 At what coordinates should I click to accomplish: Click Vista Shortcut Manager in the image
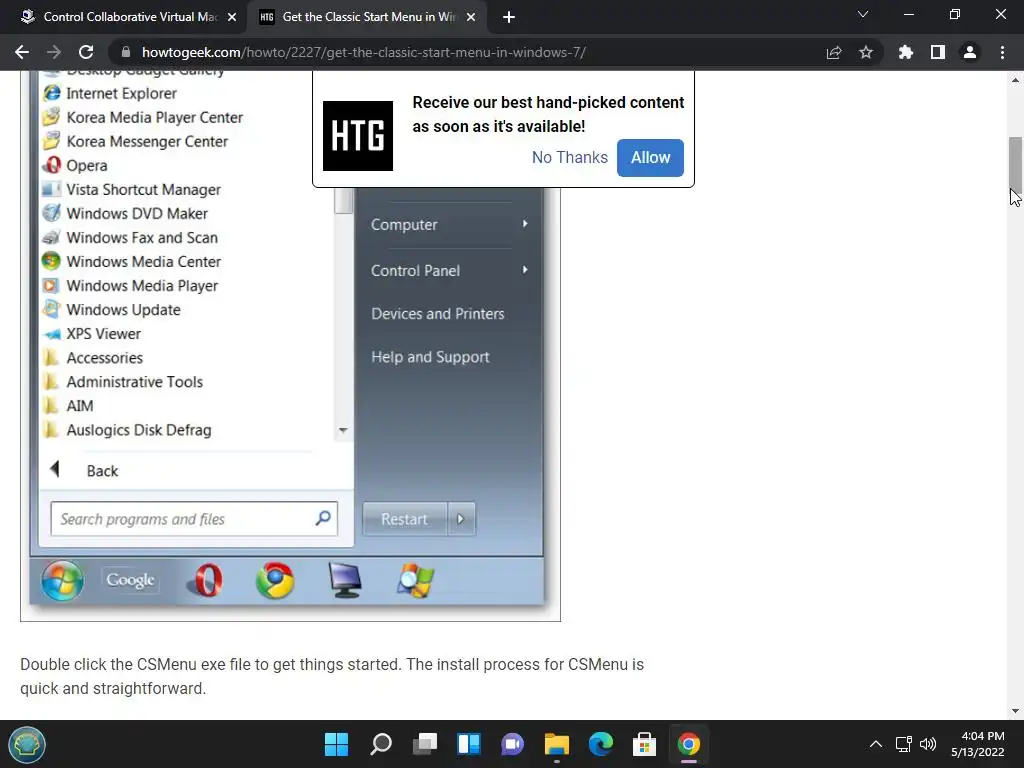pyautogui.click(x=131, y=189)
